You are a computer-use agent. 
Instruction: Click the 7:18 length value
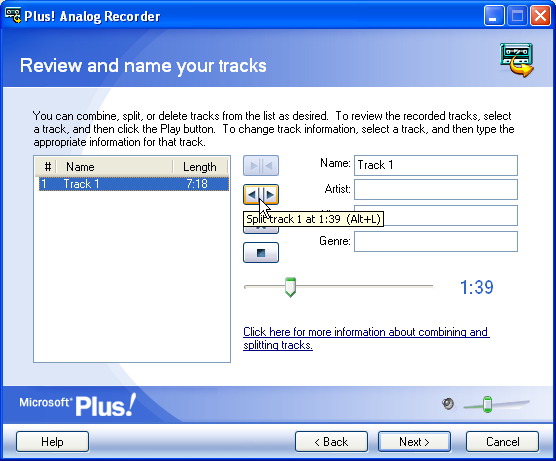(x=197, y=184)
